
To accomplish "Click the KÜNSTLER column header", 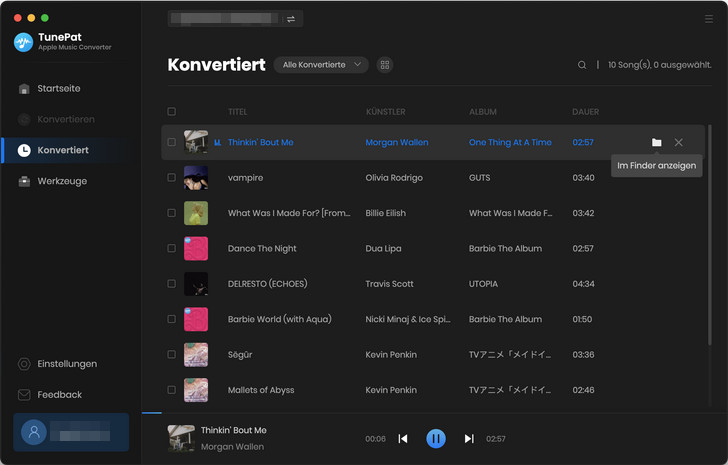I will pos(385,112).
